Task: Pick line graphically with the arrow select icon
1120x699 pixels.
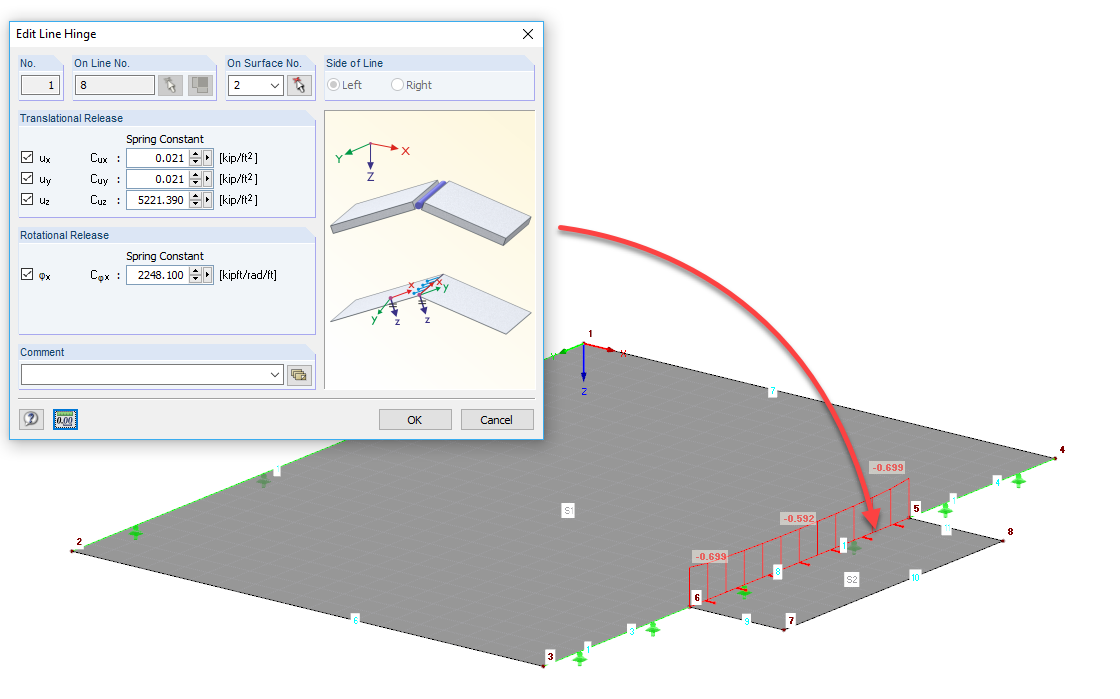Action: [x=170, y=85]
